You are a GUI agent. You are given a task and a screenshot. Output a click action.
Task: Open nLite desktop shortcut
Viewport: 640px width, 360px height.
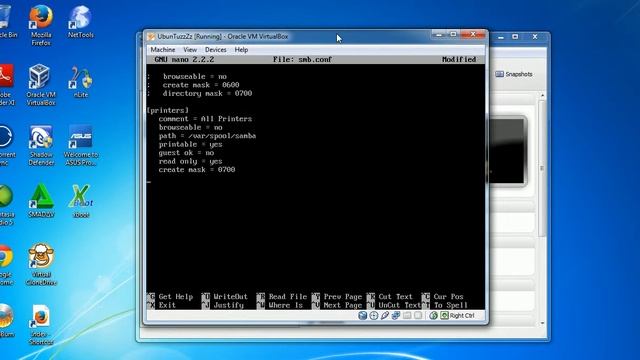click(x=80, y=82)
